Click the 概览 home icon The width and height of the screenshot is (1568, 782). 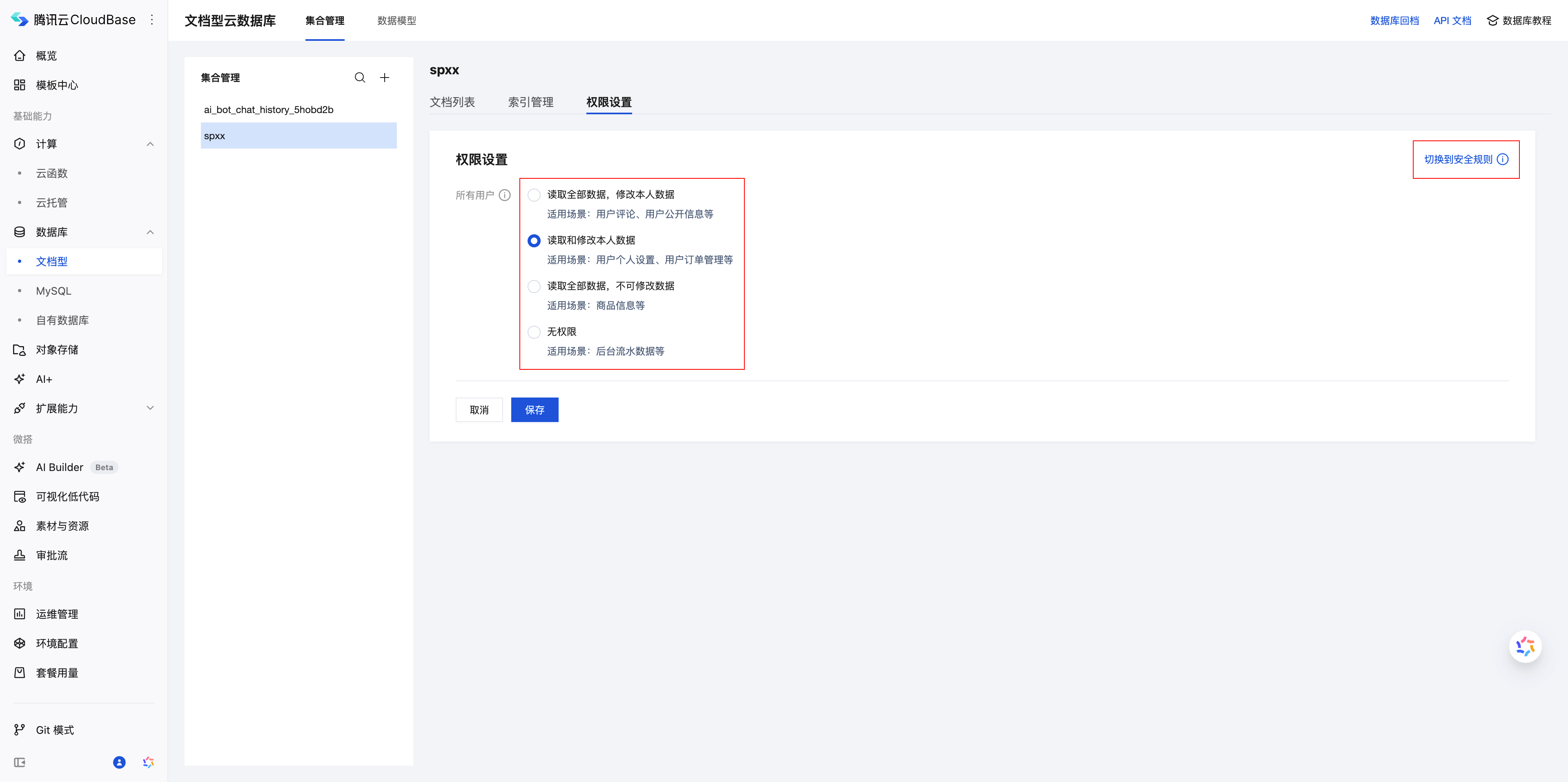[x=20, y=56]
